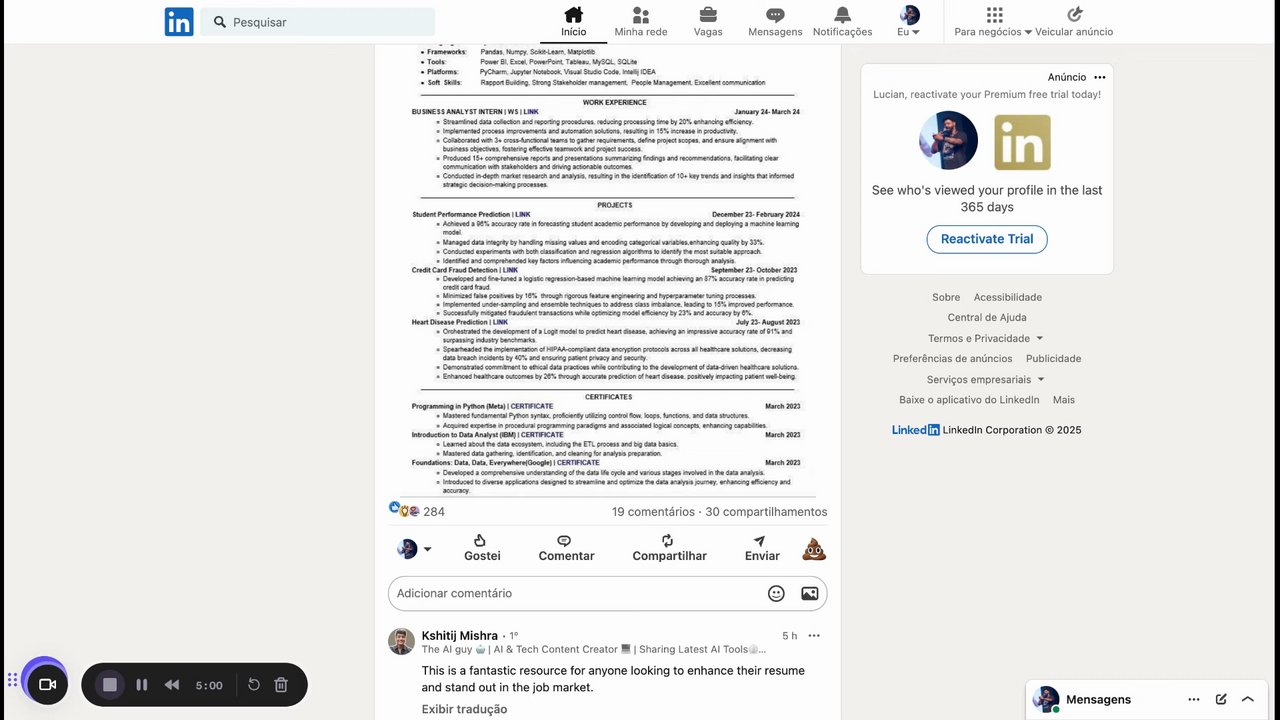Go to Vagas jobs briefcase icon
Viewport: 1280px width, 720px height.
pyautogui.click(x=708, y=15)
